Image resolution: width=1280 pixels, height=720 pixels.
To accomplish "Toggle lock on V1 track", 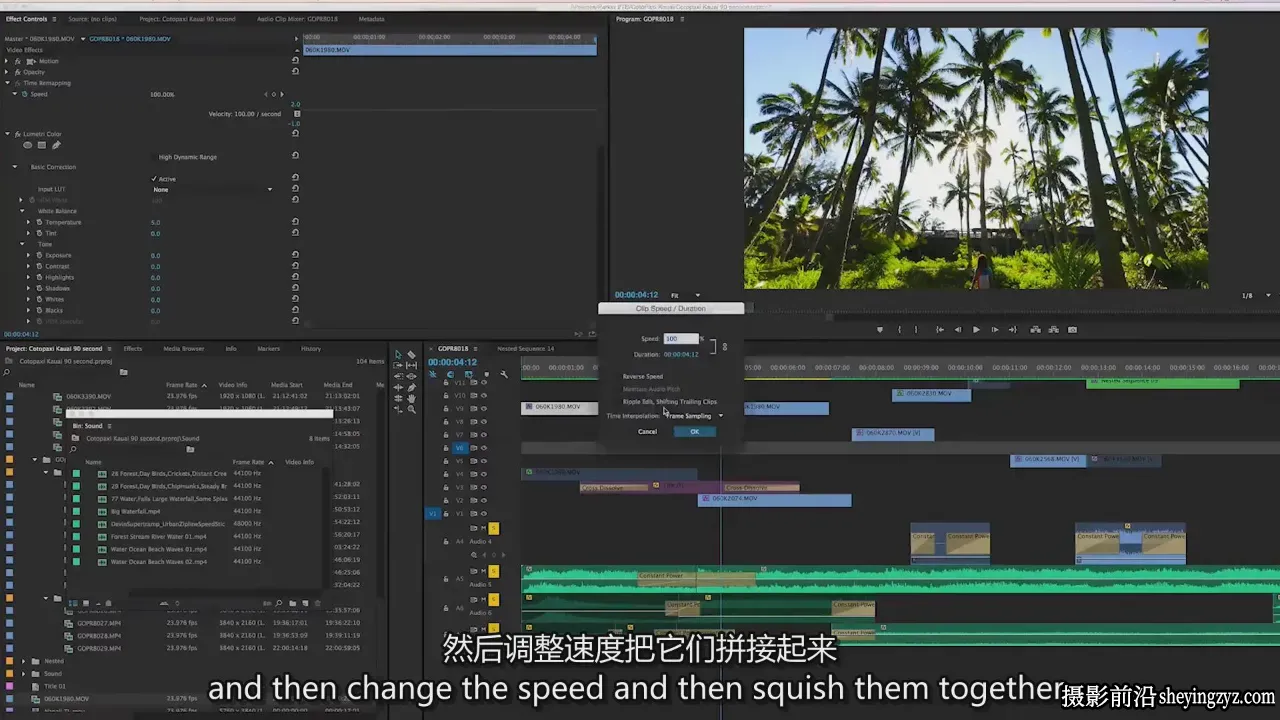I will pyautogui.click(x=446, y=513).
